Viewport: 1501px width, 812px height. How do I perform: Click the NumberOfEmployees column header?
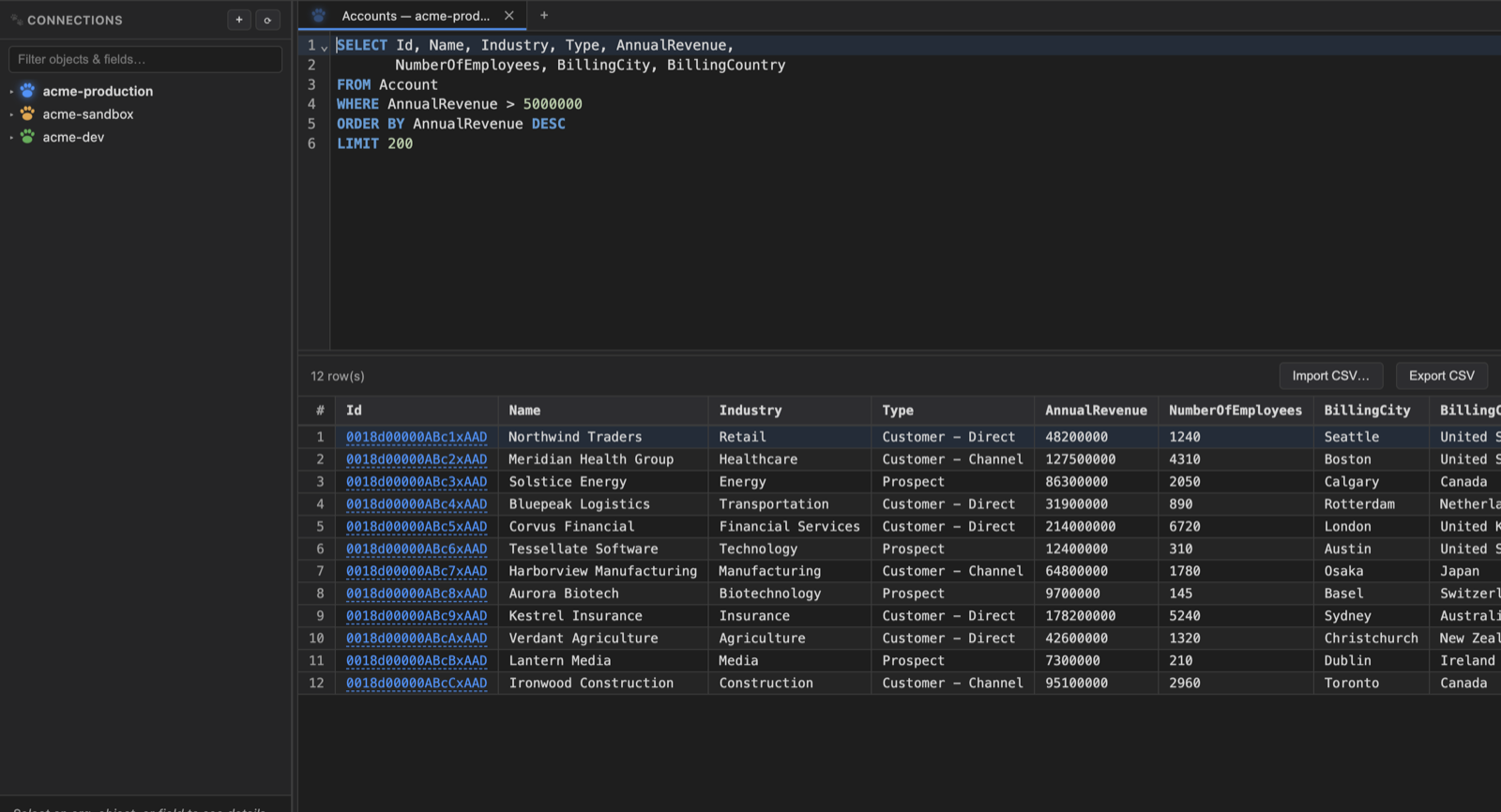pyautogui.click(x=1236, y=411)
